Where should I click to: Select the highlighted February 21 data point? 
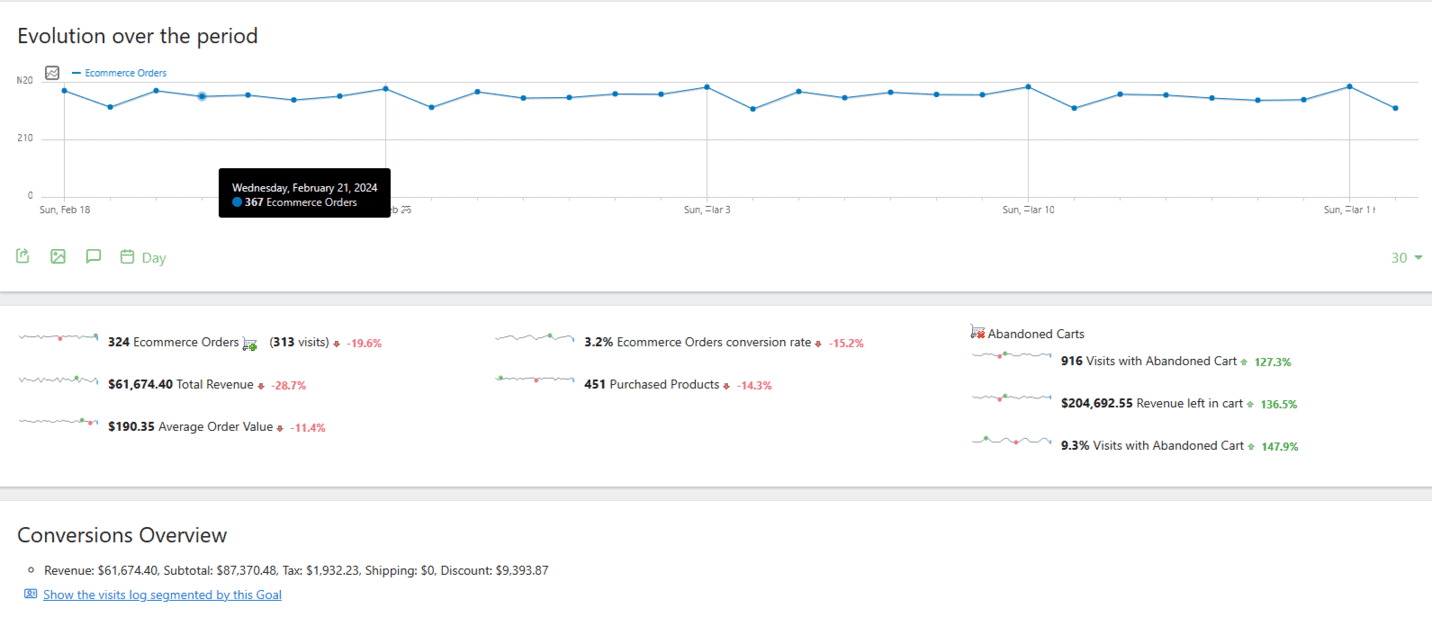point(202,96)
